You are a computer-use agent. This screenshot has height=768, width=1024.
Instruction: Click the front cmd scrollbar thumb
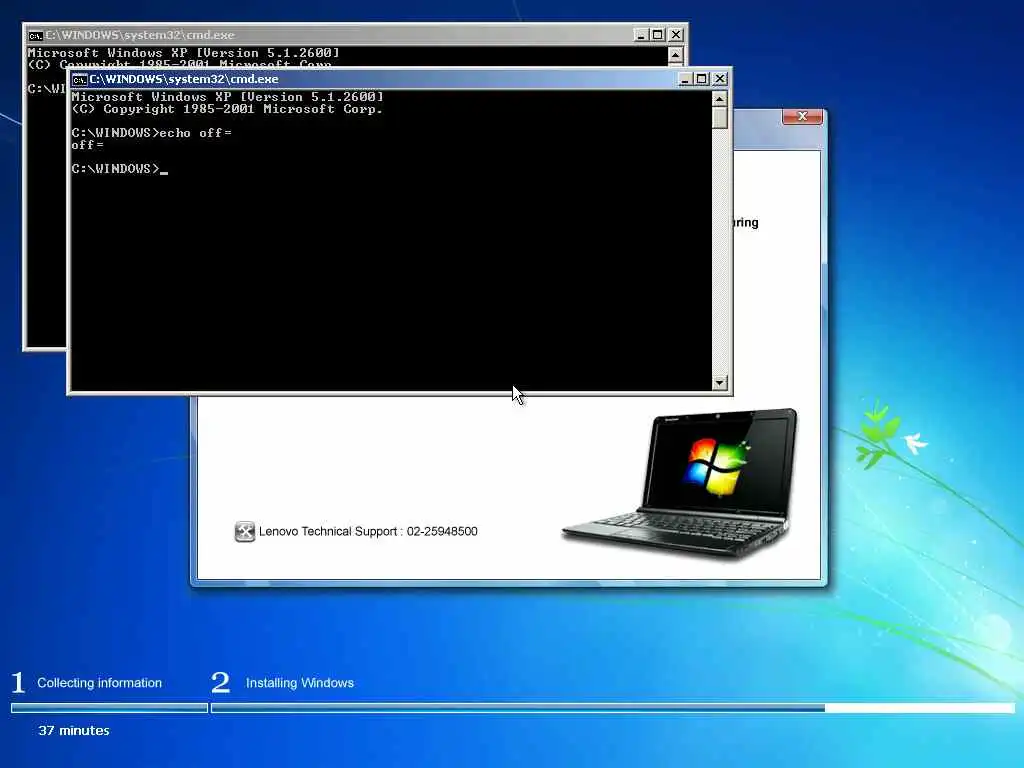[720, 118]
